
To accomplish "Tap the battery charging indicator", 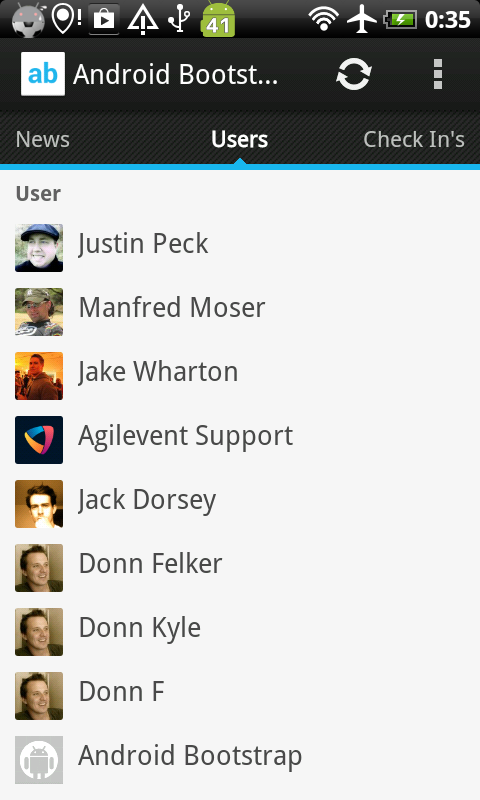I will 400,20.
